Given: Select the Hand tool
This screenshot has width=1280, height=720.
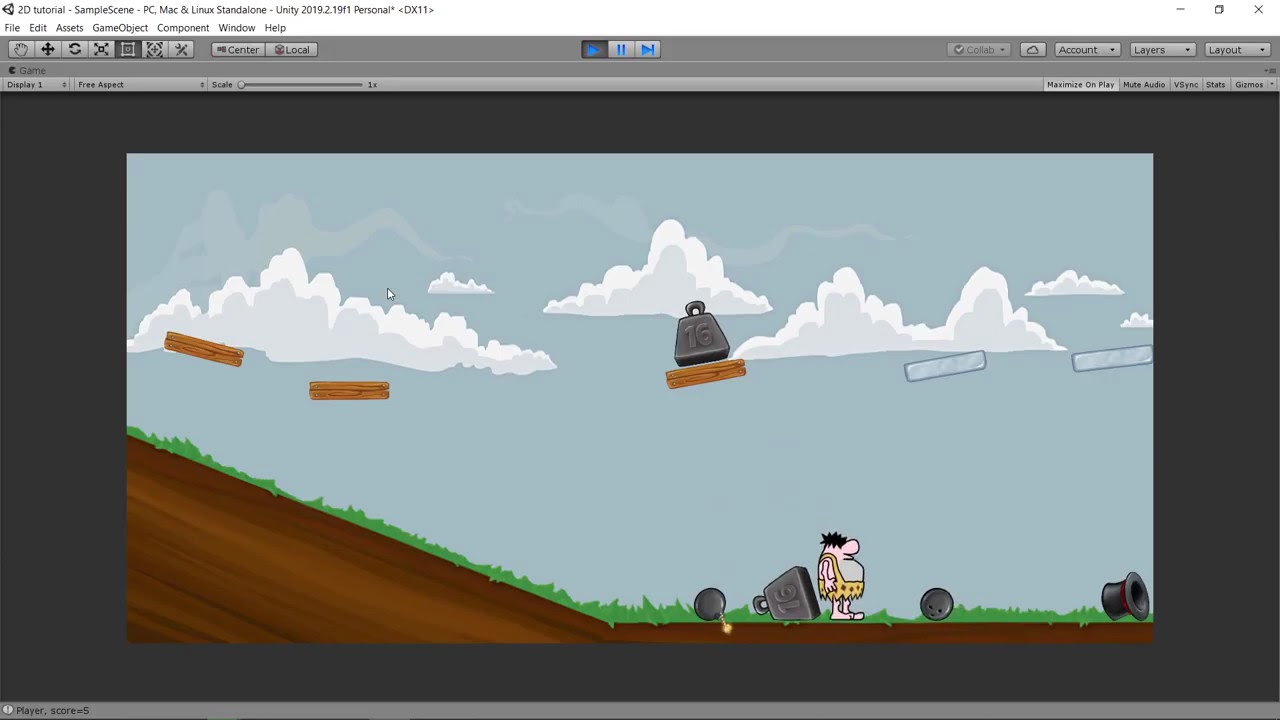Looking at the screenshot, I should click(x=21, y=49).
